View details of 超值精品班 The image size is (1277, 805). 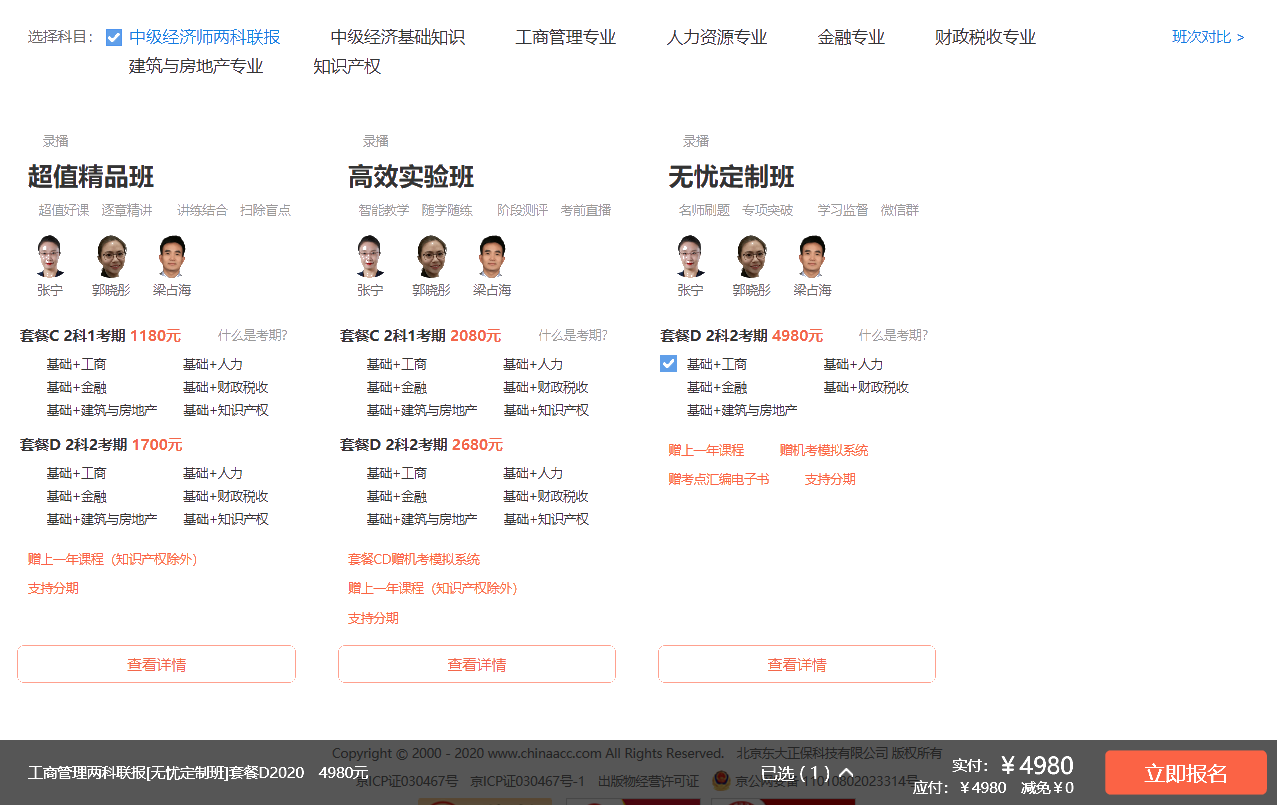[x=156, y=664]
